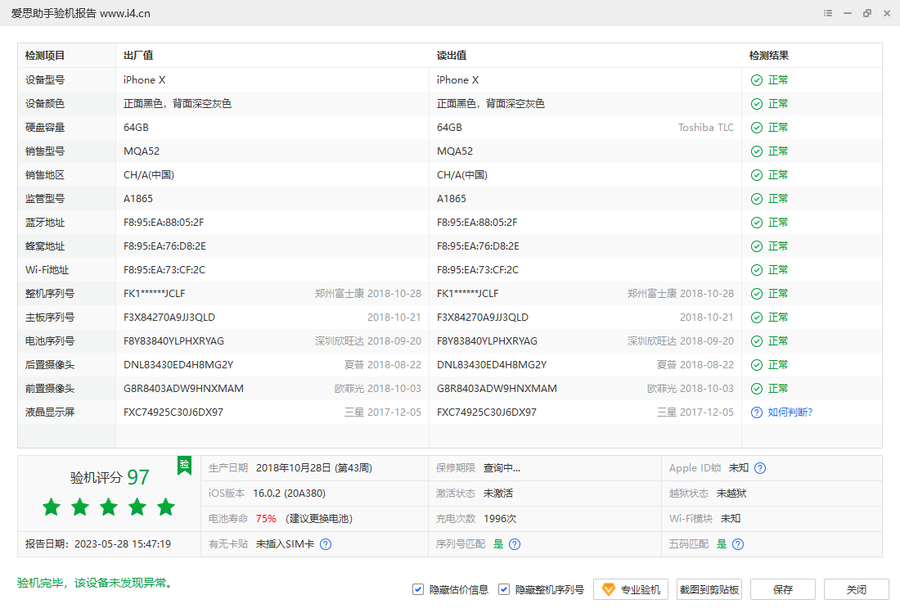Click report date 2023-05-28 15:47:19
The image size is (900, 613).
point(122,544)
